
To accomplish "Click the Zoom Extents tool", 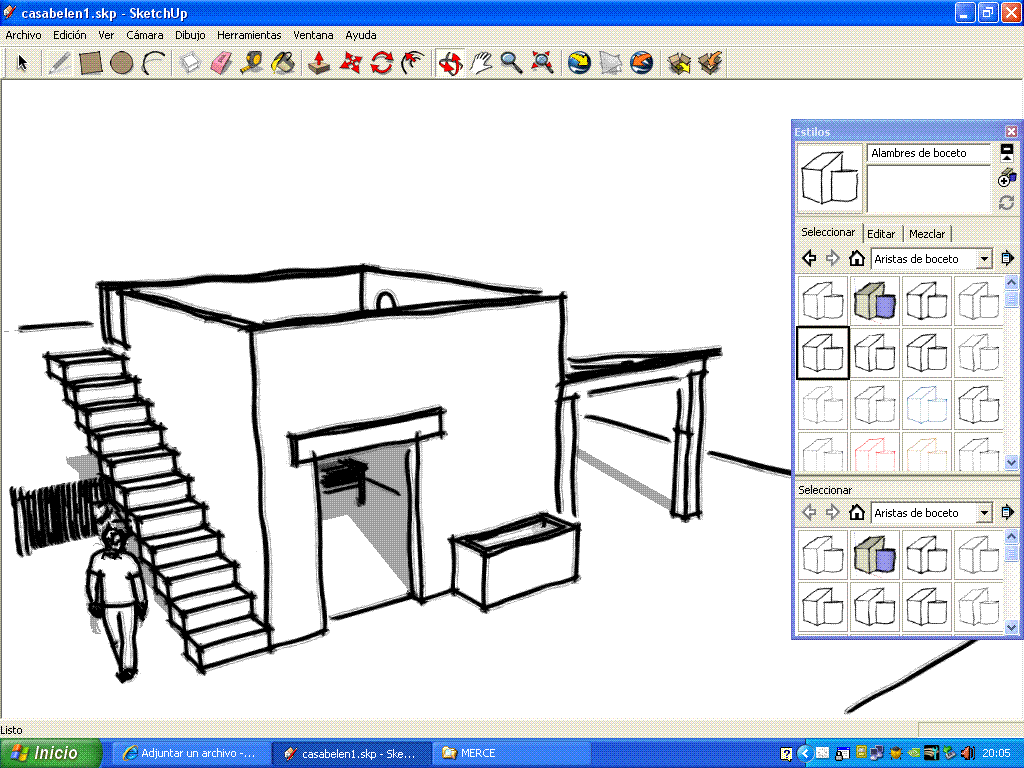I will (x=542, y=63).
